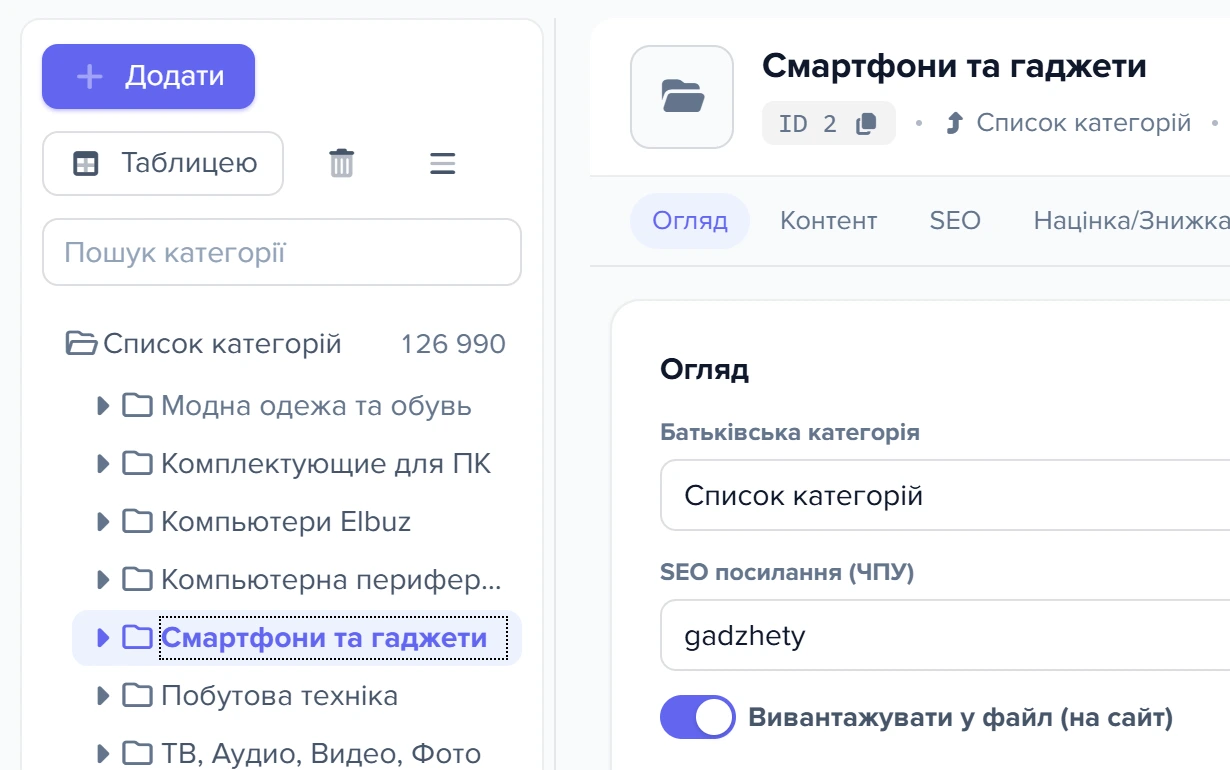Toggle Вивантажувати у файл switch
This screenshot has width=1230, height=770.
pos(697,717)
